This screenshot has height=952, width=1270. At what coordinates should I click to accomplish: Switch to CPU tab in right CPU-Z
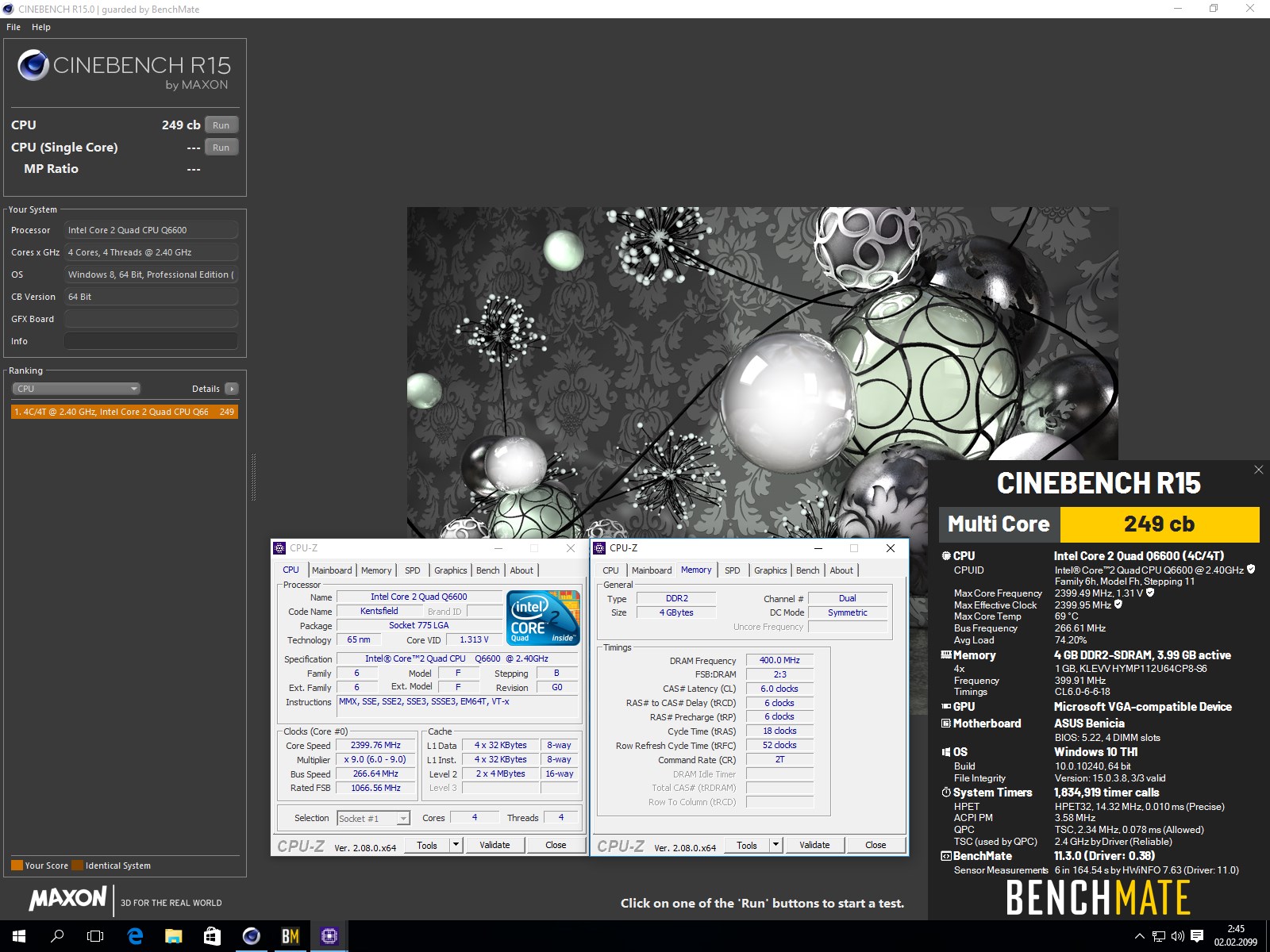[x=611, y=570]
